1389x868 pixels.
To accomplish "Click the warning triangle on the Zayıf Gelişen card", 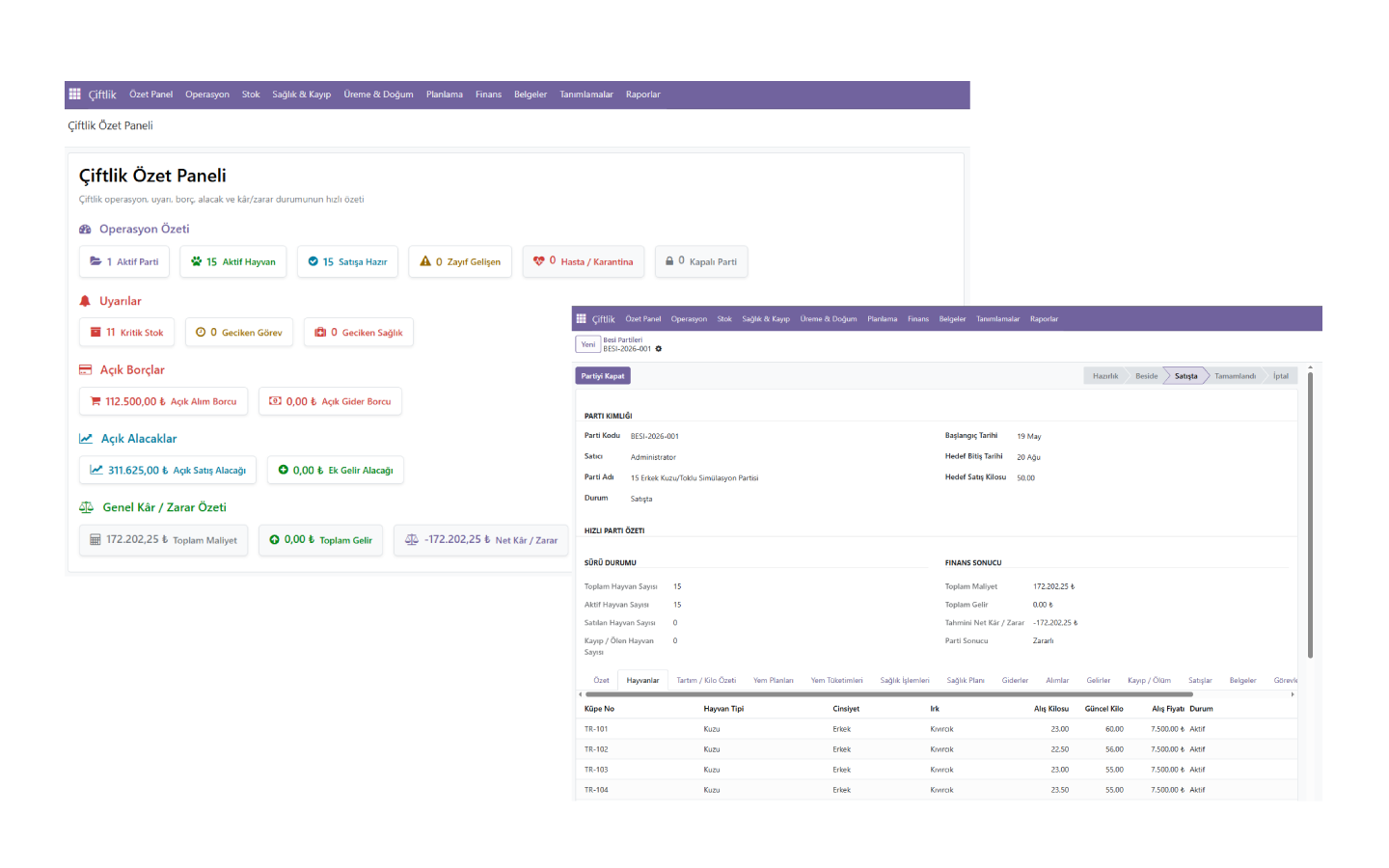I will (x=425, y=261).
